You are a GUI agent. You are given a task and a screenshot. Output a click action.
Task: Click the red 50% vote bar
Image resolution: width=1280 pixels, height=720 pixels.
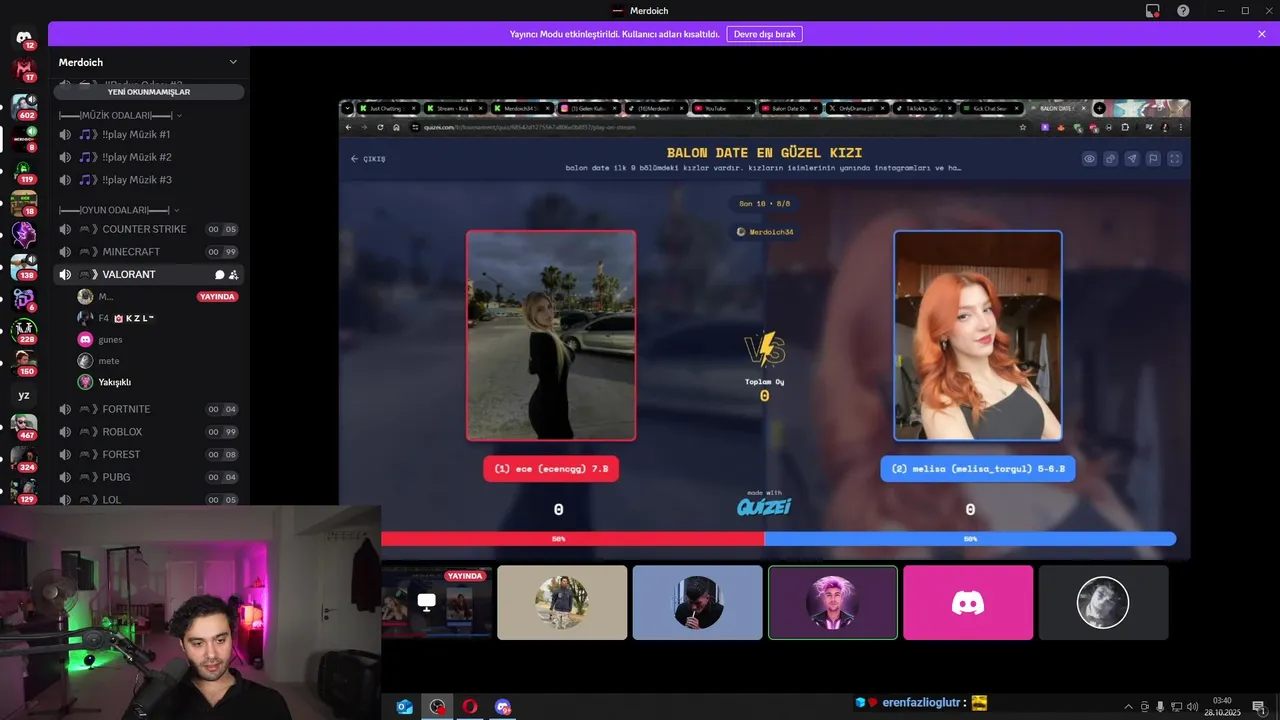[x=572, y=539]
